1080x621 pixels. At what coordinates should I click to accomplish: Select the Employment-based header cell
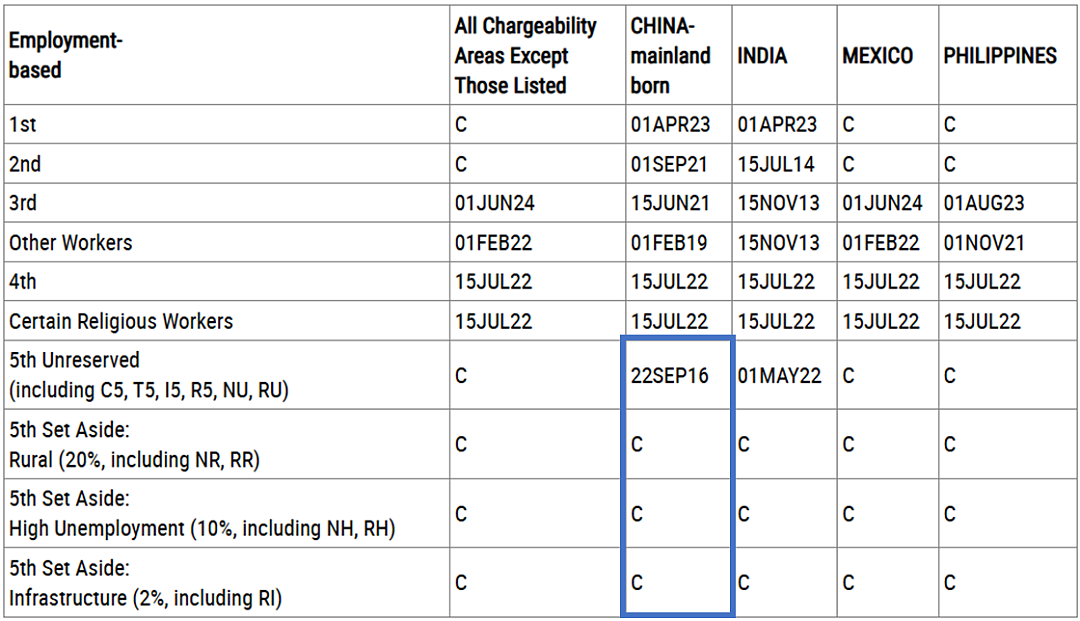click(x=65, y=55)
